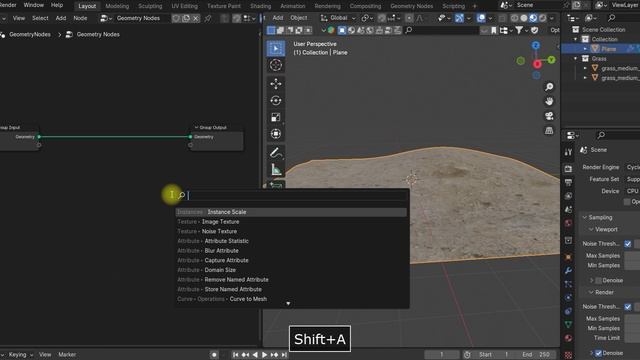Open the Window menu

(x=33, y=5)
